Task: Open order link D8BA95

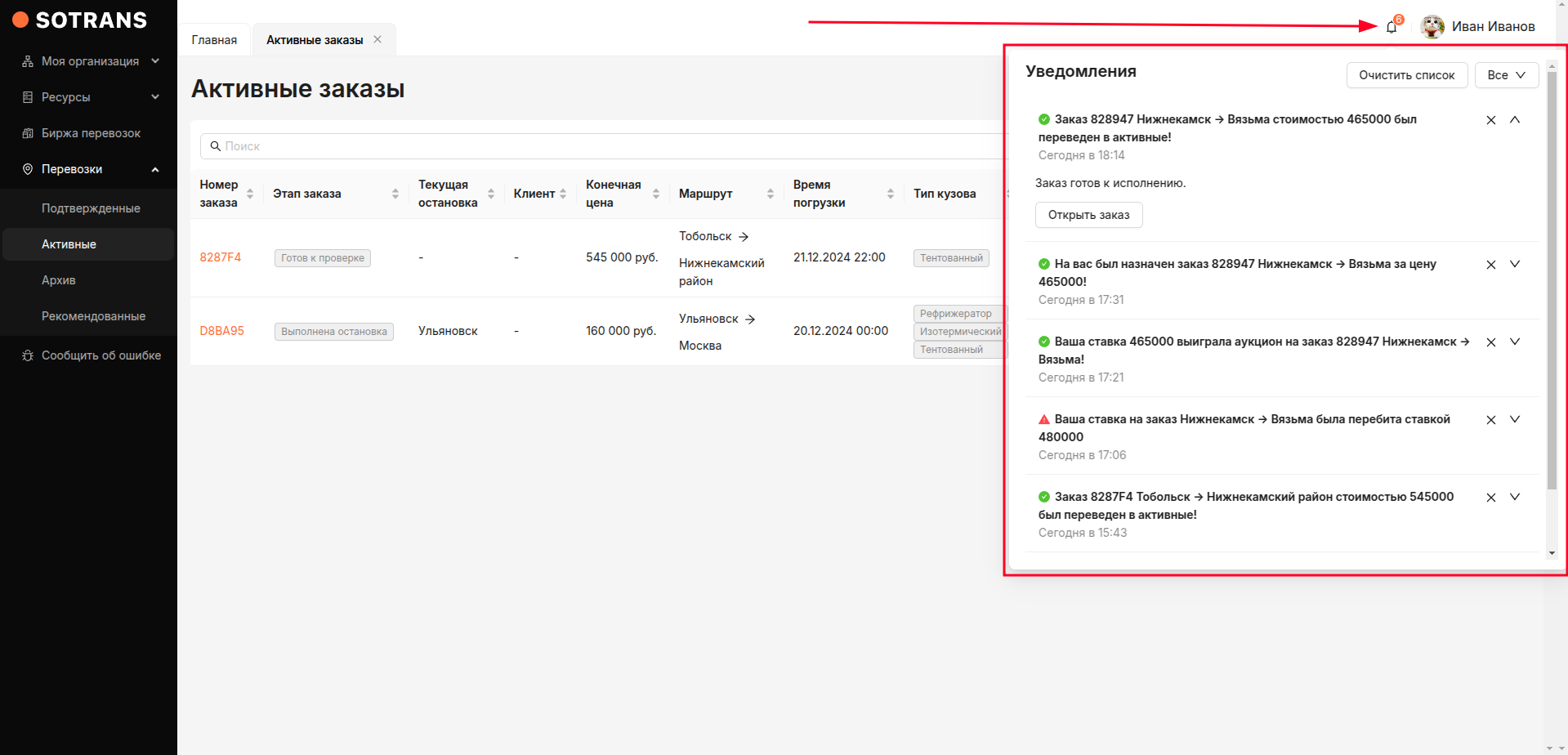Action: tap(221, 331)
